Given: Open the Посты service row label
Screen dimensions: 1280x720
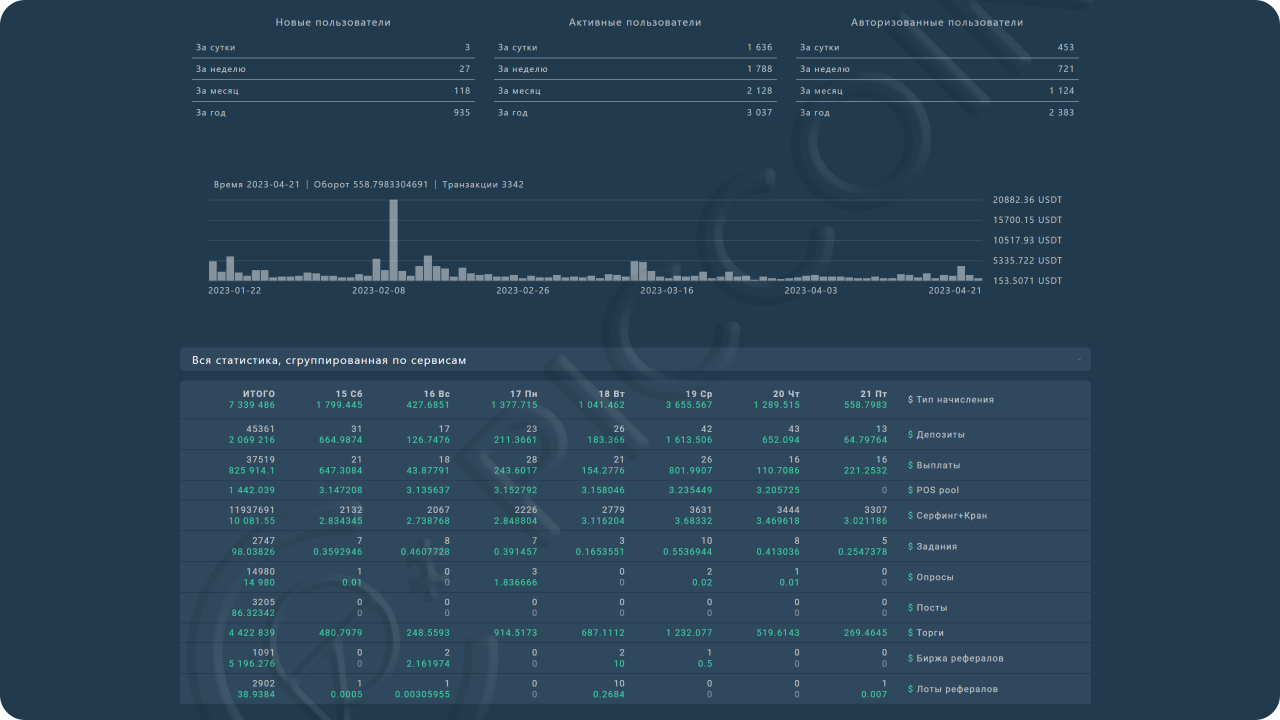Looking at the screenshot, I should (932, 608).
